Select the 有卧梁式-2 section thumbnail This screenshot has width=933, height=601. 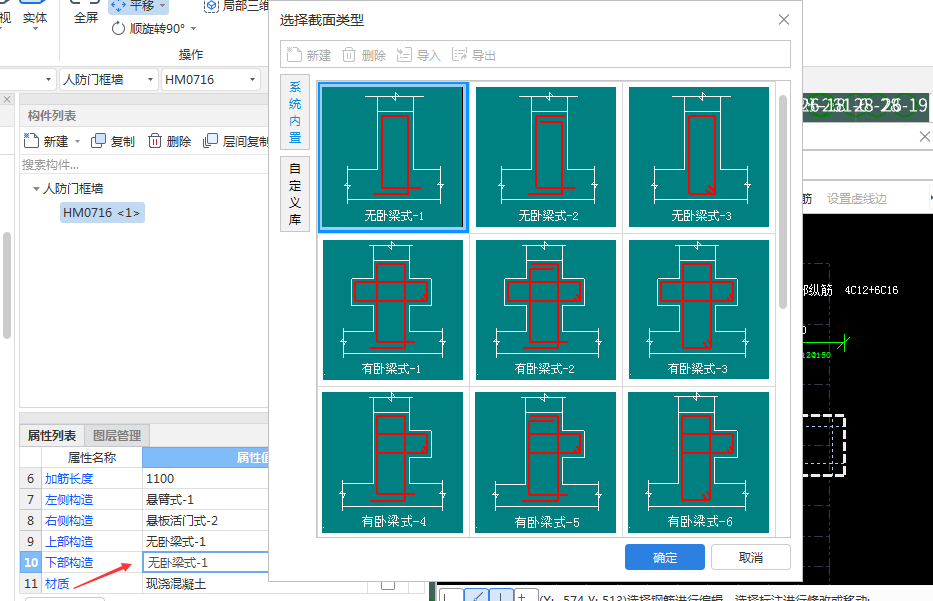(x=546, y=309)
